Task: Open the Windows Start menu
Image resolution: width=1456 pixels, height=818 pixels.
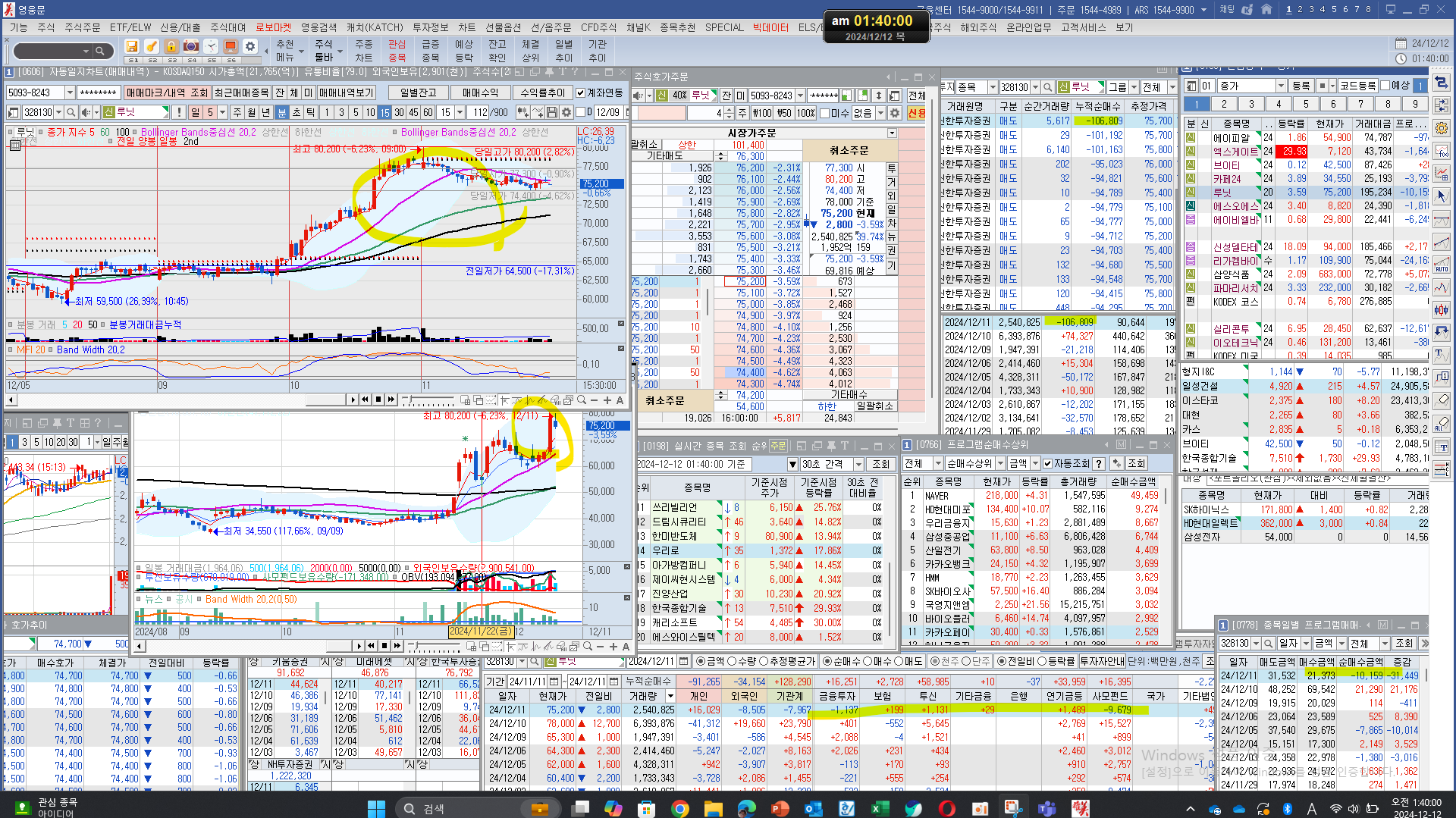Action: pyautogui.click(x=376, y=808)
